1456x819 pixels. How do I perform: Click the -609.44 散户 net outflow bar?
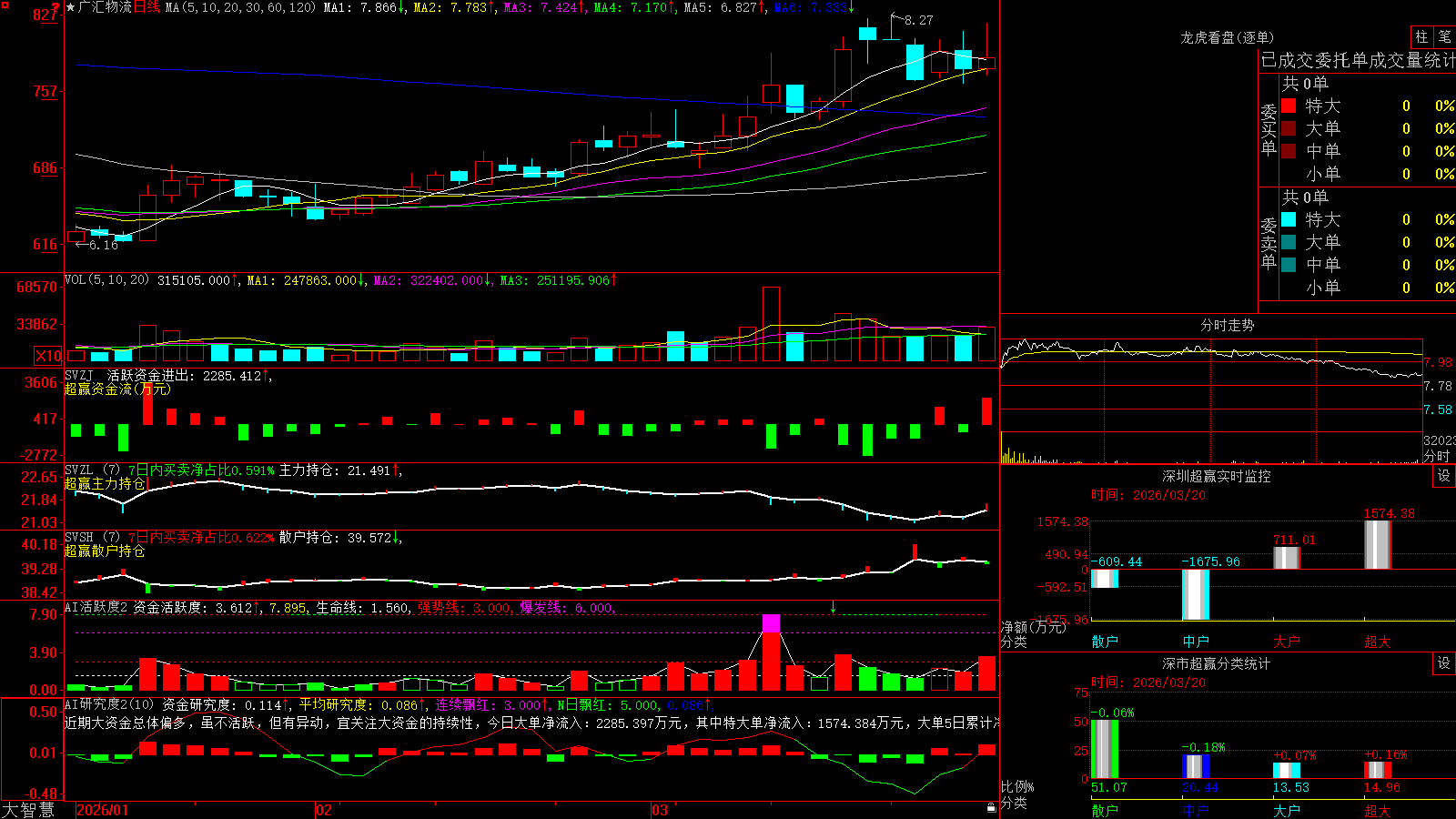(x=1105, y=579)
